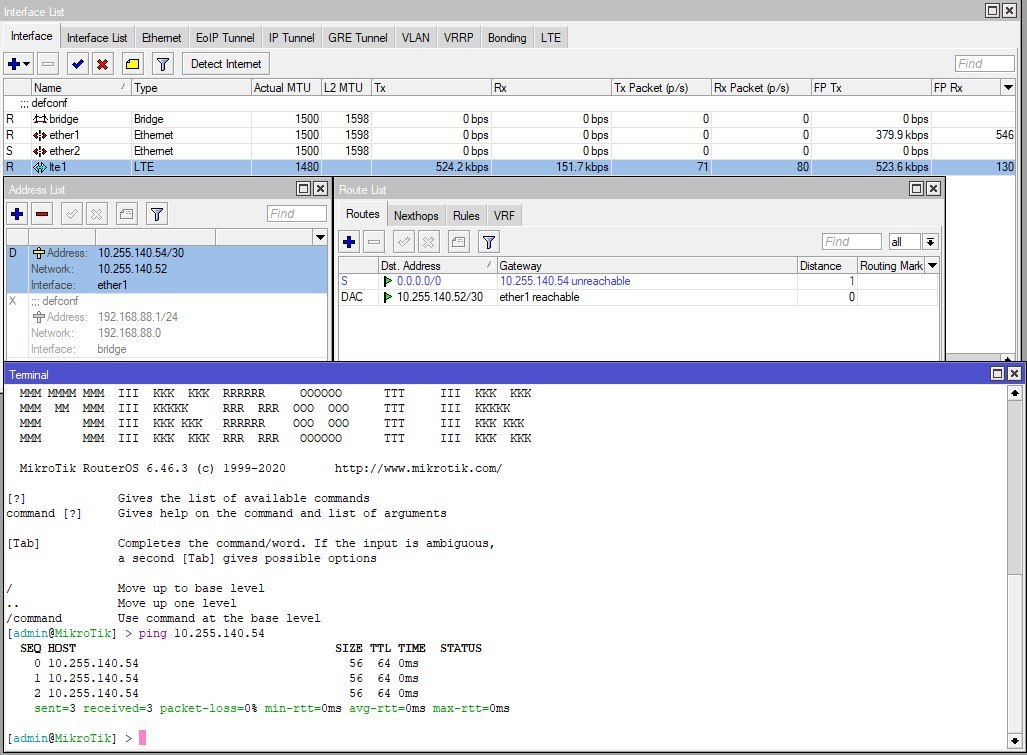Screen dimensions: 1027x755
Task: Click the Detect Internet button
Action: (x=226, y=64)
